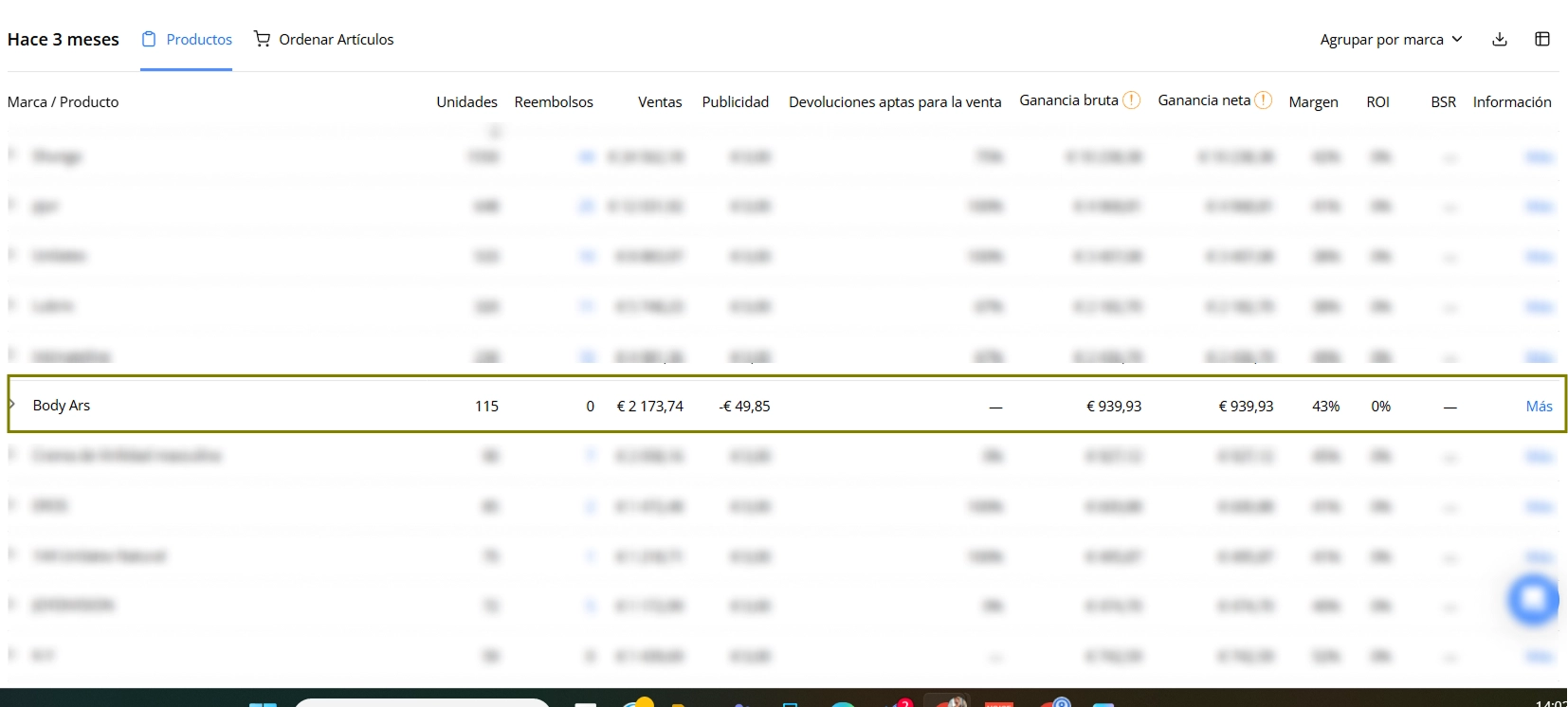Screen dimensions: 1568x707
Task: Switch to the Ordenar Artículos tab
Action: pyautogui.click(x=323, y=39)
